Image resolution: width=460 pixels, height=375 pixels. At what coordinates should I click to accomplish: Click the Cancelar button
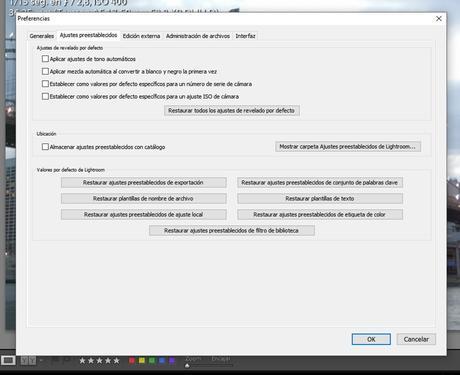[416, 339]
